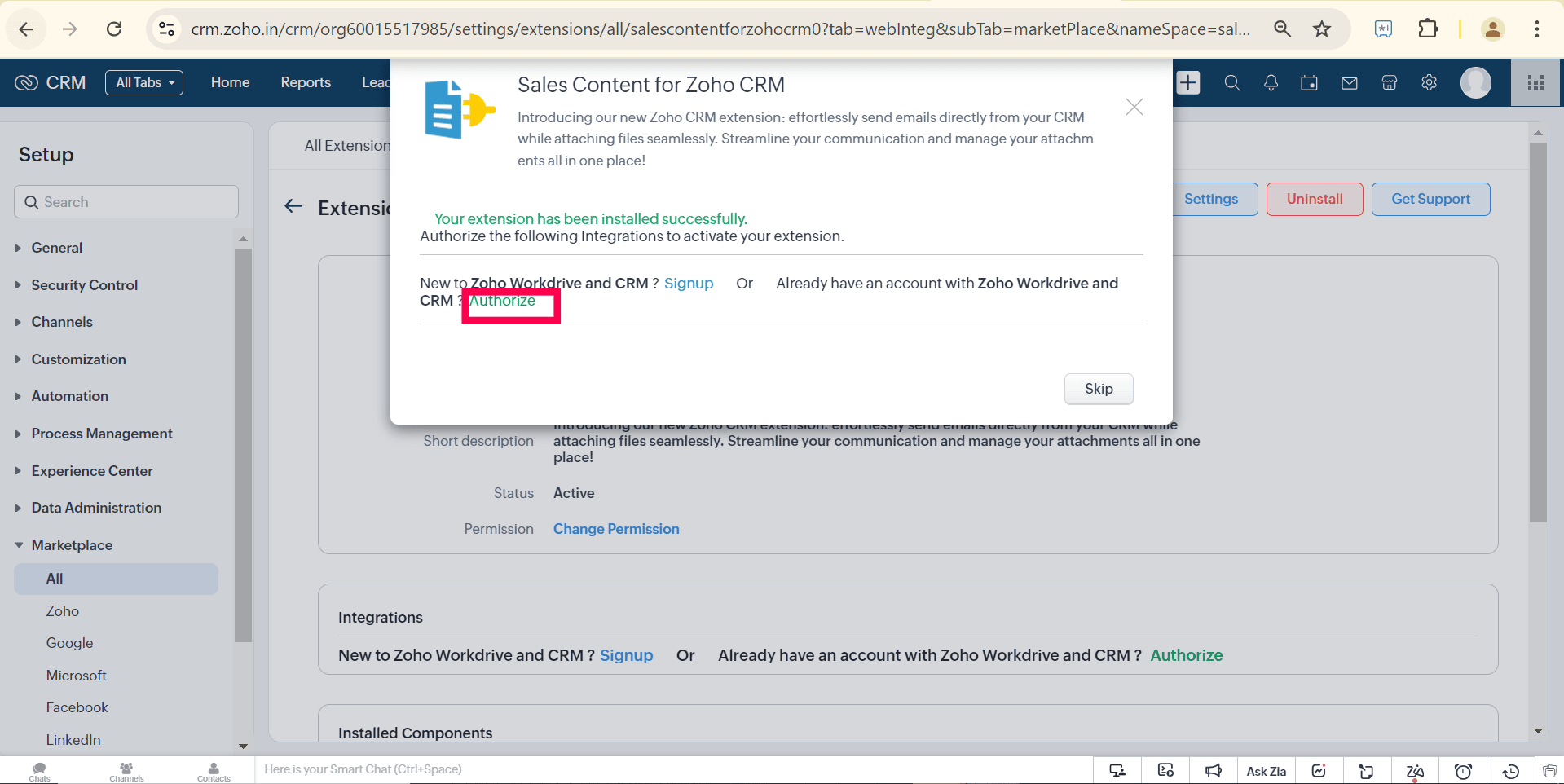
Task: Open the browser extensions puzzle icon
Action: 1428,29
